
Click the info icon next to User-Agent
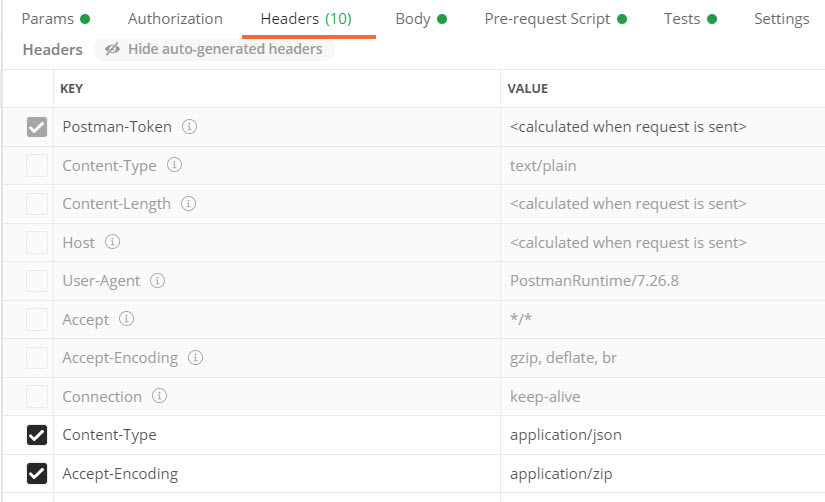(158, 281)
